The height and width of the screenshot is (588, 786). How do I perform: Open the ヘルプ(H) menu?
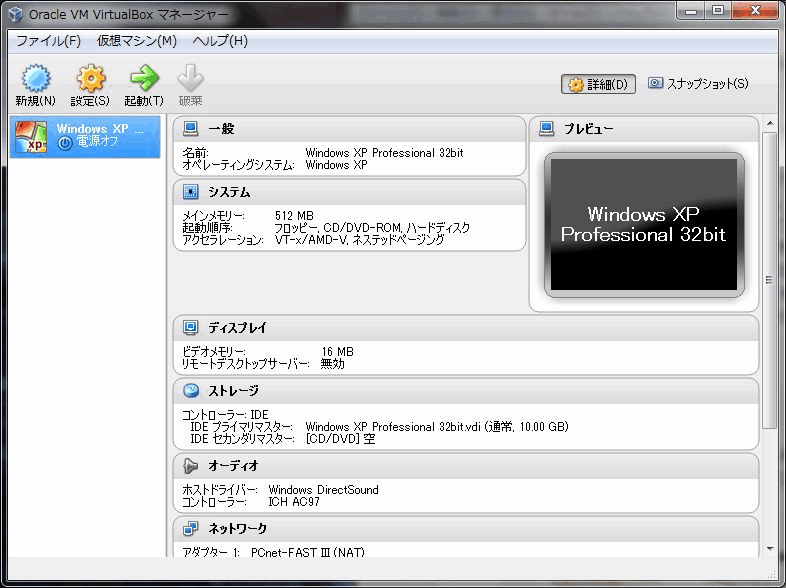[x=220, y=41]
